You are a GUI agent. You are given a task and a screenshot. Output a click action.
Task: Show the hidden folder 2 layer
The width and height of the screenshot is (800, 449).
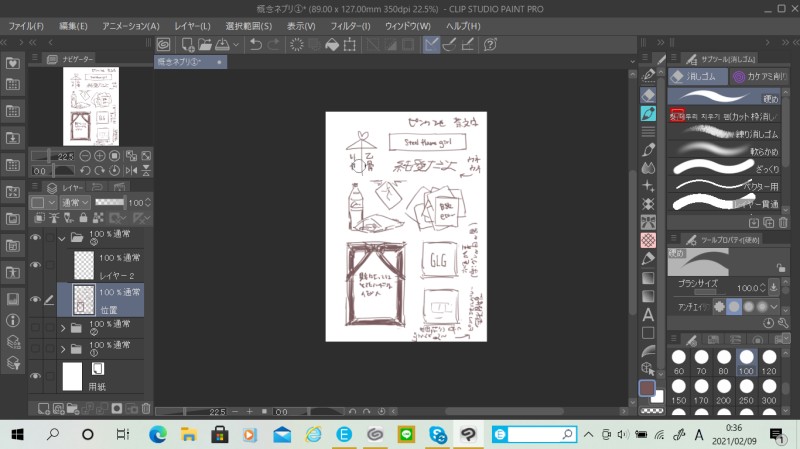coord(35,327)
